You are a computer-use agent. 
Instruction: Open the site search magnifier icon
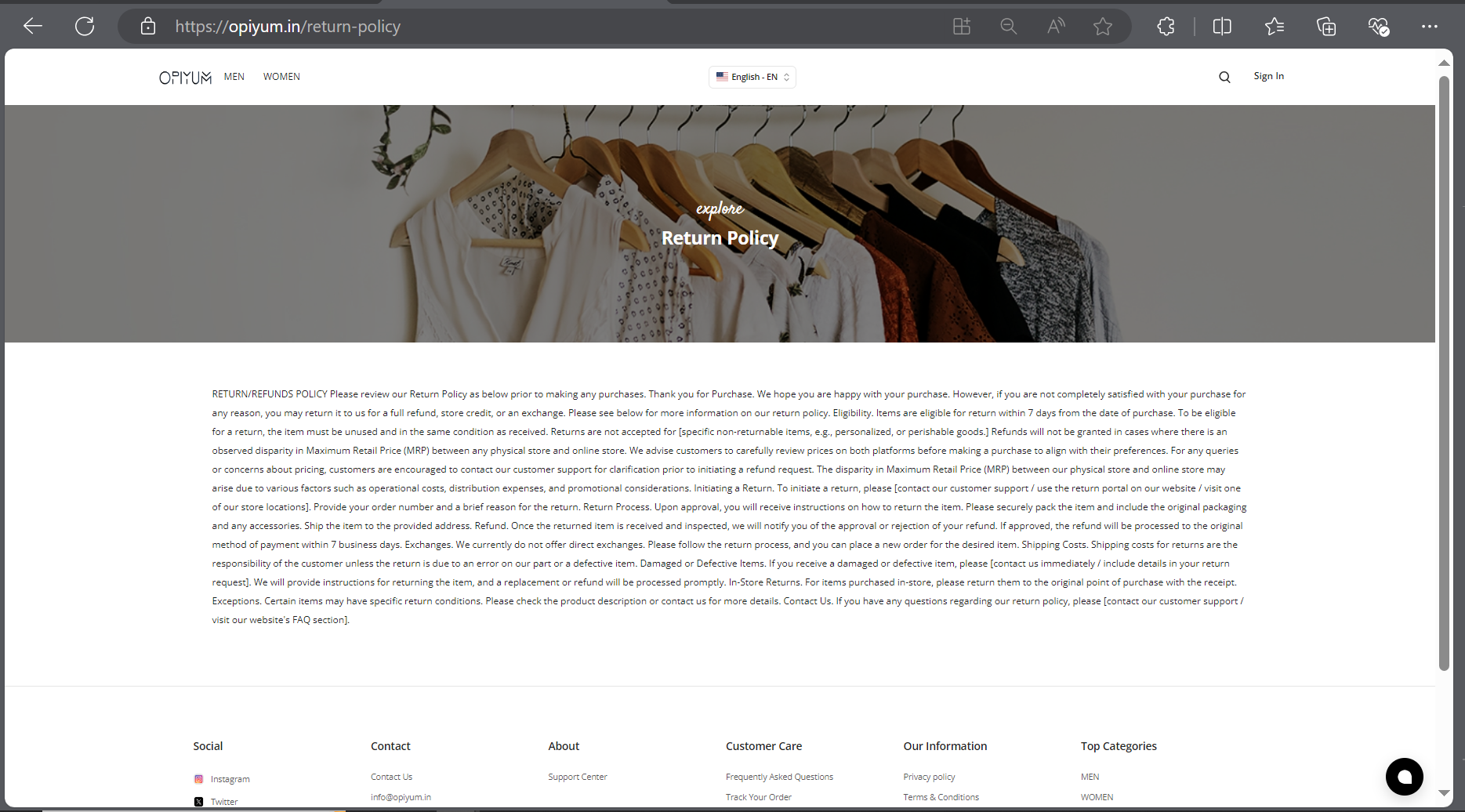[1224, 77]
